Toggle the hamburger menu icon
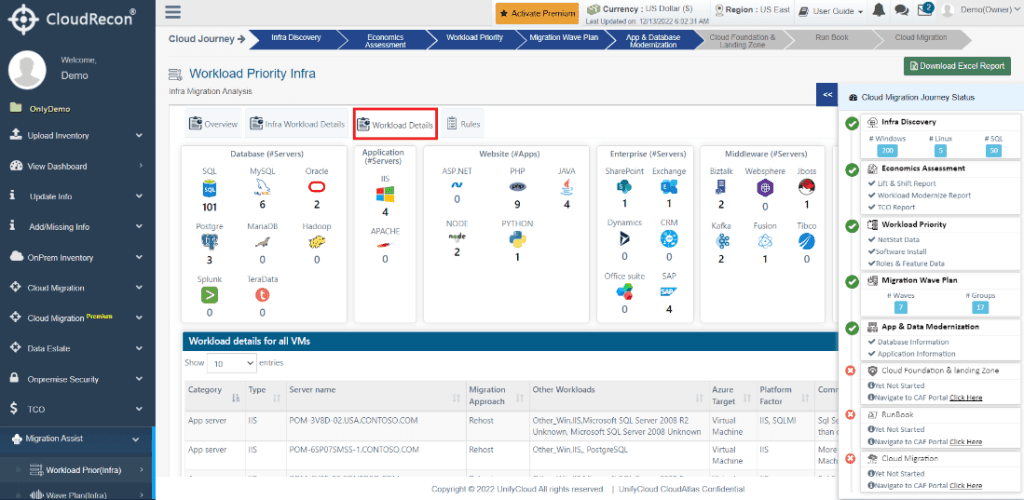The width and height of the screenshot is (1024, 500). coord(173,12)
